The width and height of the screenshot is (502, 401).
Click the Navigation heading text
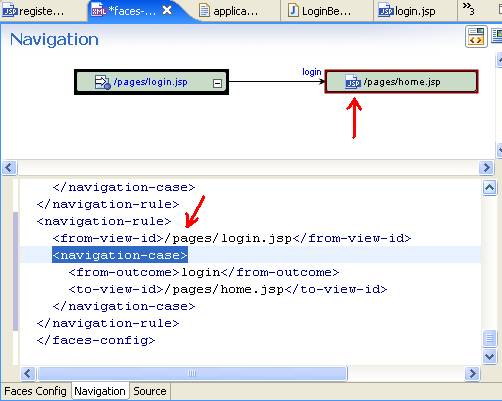(x=54, y=39)
